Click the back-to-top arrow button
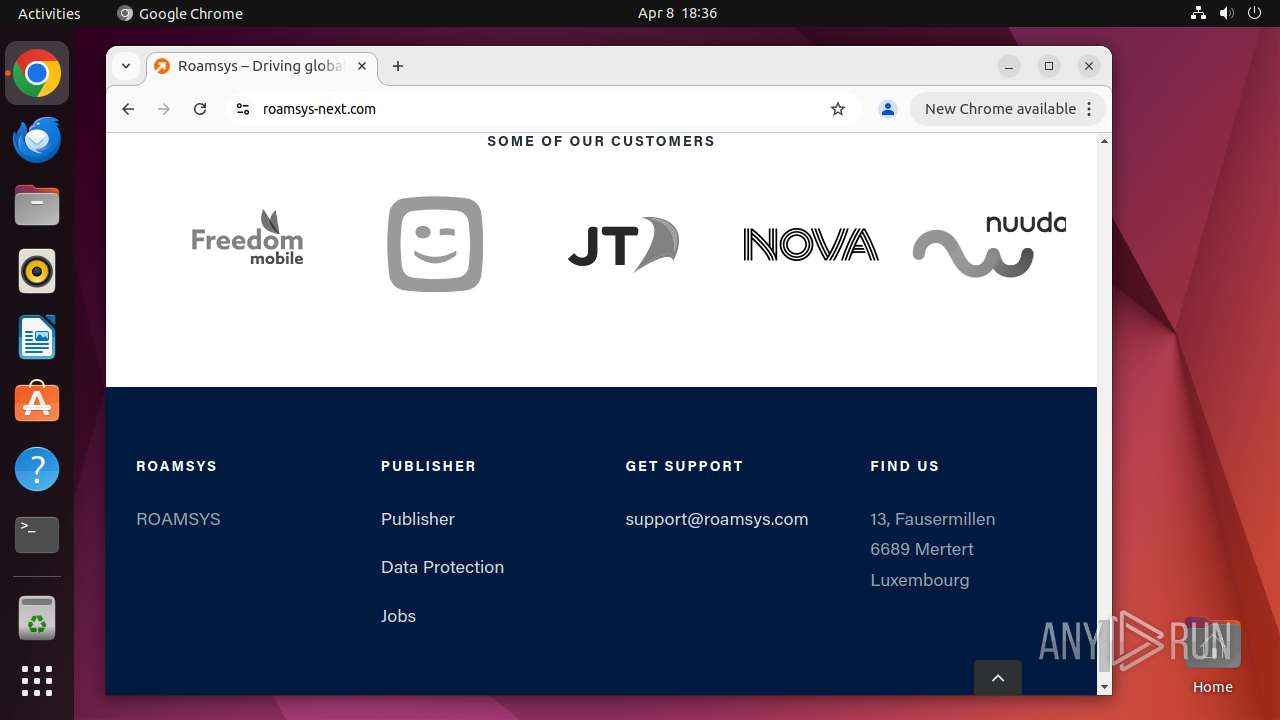Image resolution: width=1280 pixels, height=720 pixels. tap(998, 677)
